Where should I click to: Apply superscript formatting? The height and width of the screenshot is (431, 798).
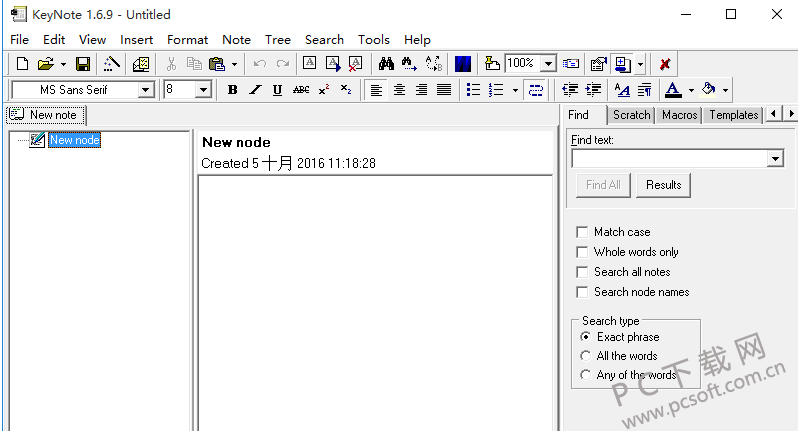324,90
